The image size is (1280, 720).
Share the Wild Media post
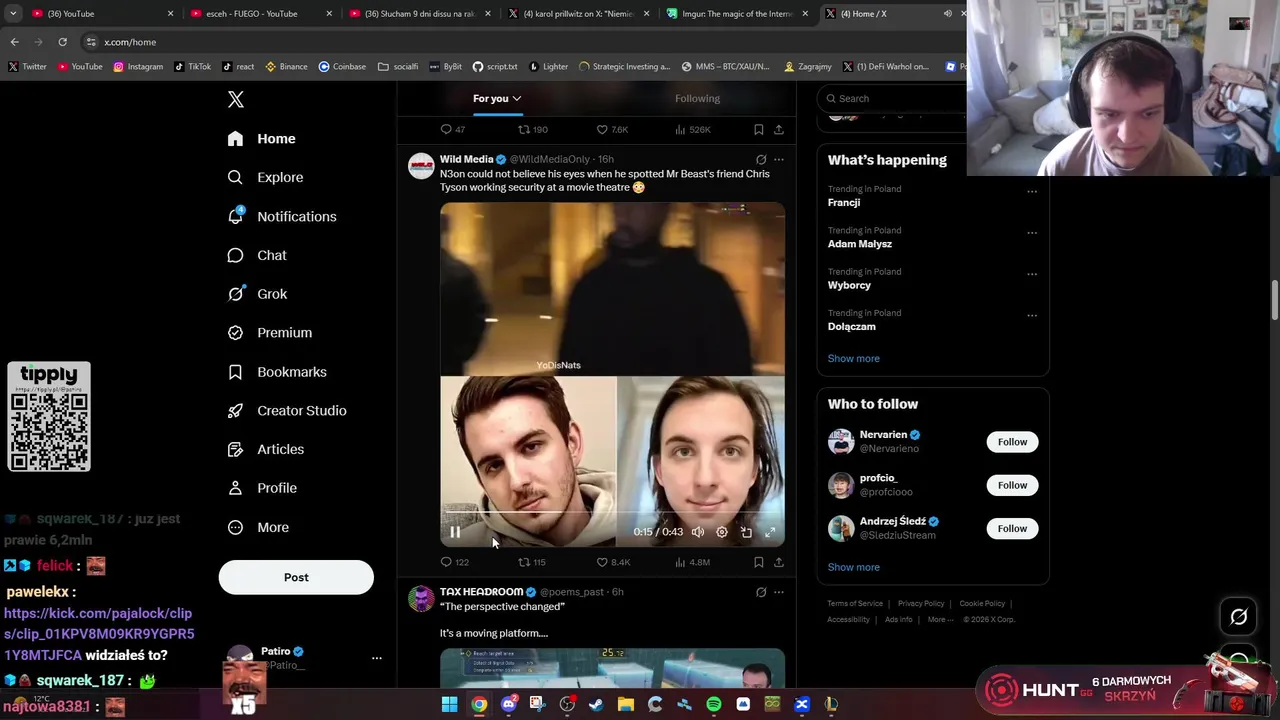point(778,562)
